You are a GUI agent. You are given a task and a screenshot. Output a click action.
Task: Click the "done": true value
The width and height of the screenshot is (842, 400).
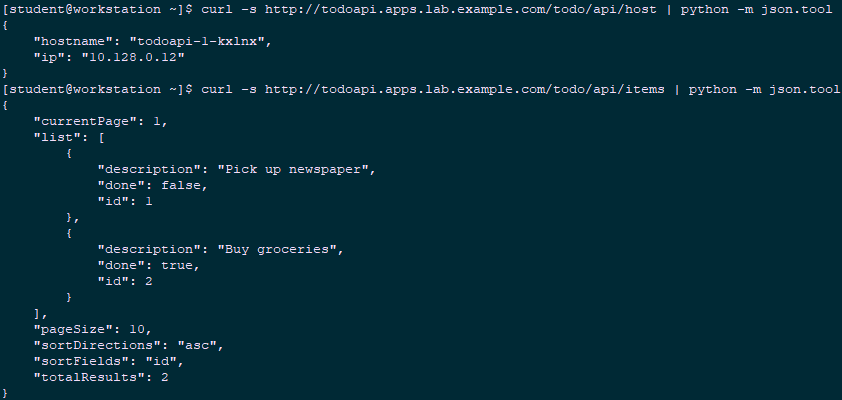[x=177, y=266]
